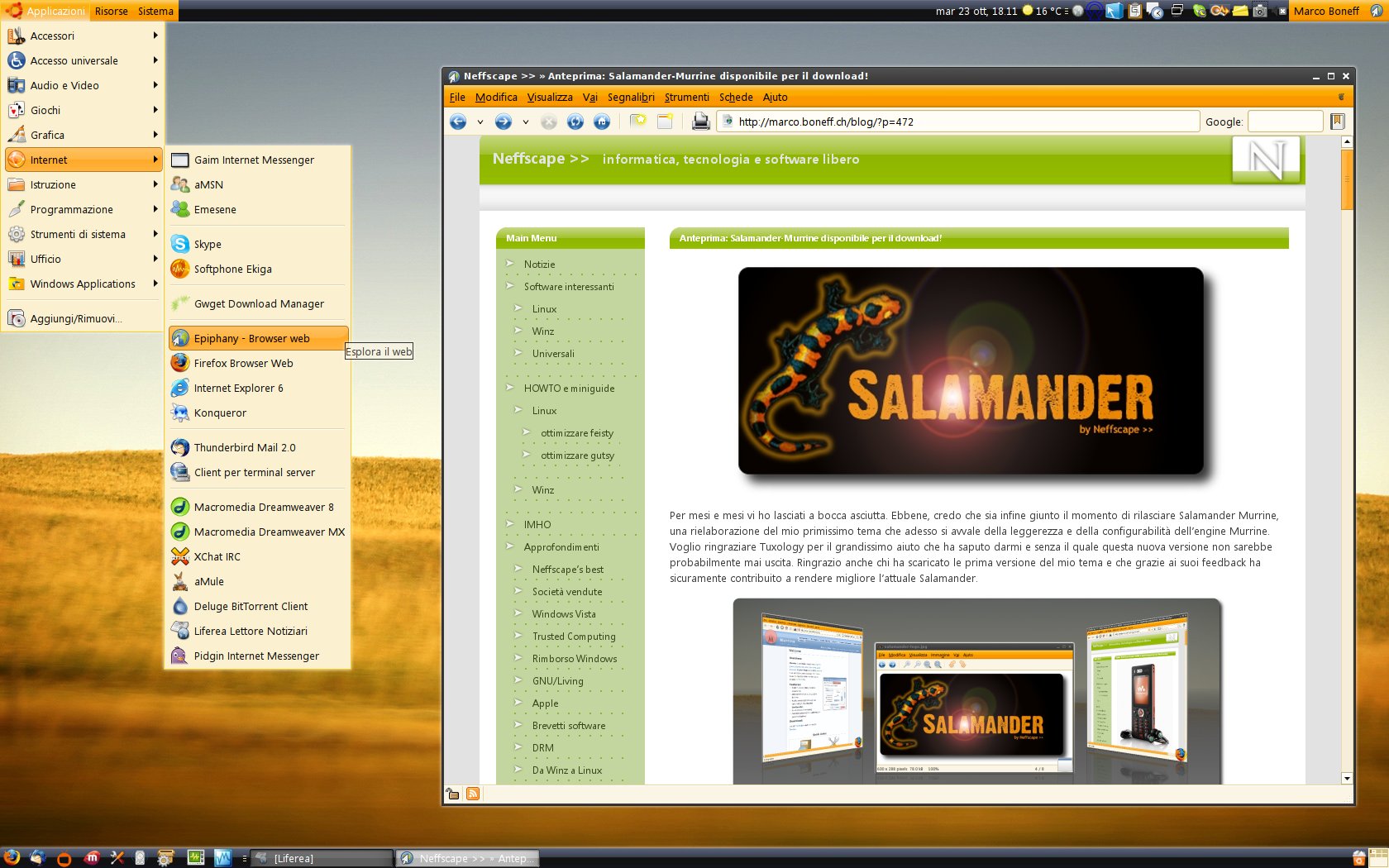Screen dimensions: 1389x868
Task: Click the greyed Stop loading icon
Action: pos(549,122)
